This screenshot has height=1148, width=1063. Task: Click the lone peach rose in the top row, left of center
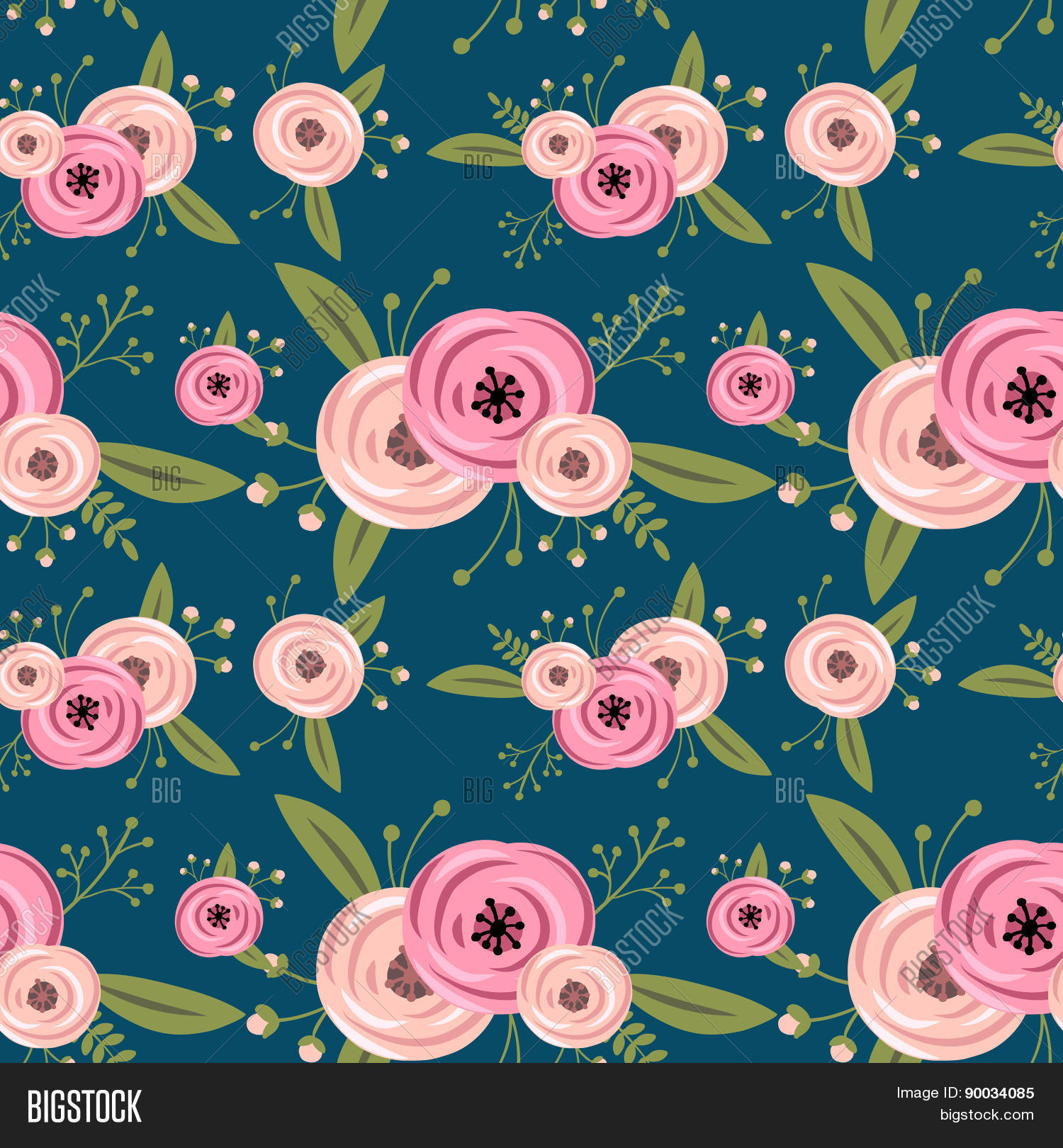[309, 135]
